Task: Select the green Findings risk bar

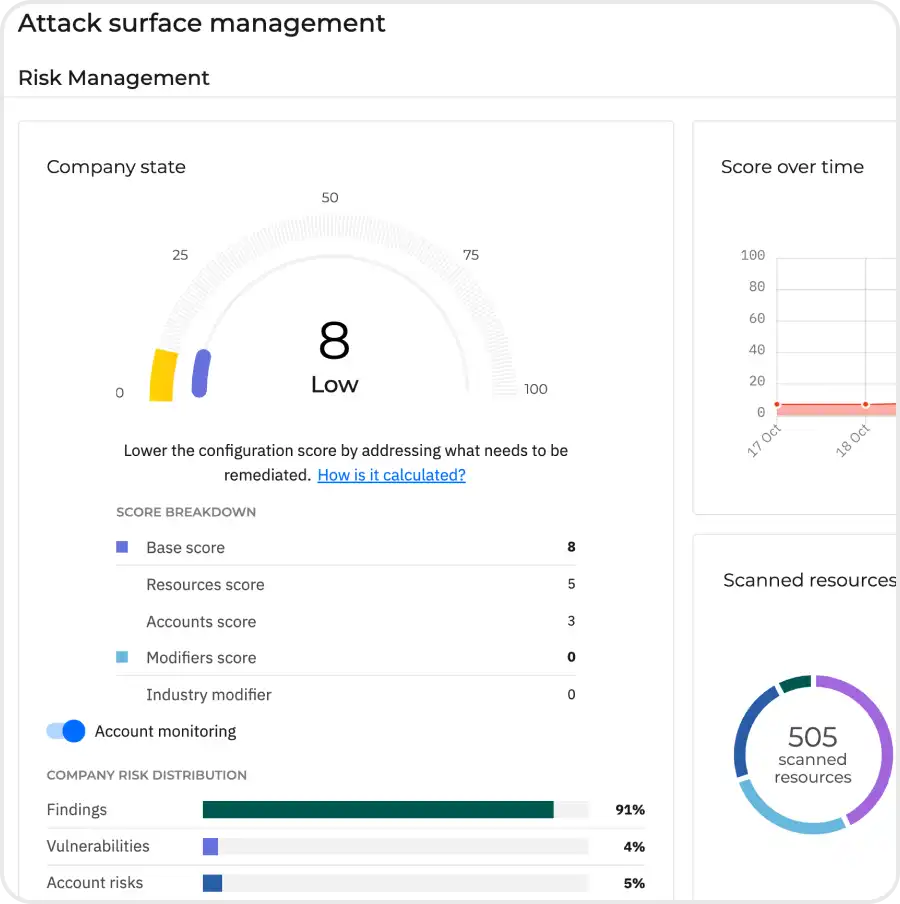Action: [x=378, y=809]
